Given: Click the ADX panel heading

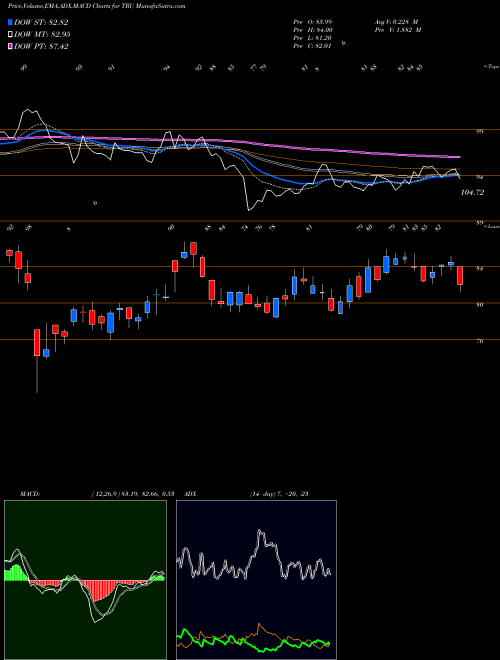Looking at the screenshot, I should [x=191, y=494].
